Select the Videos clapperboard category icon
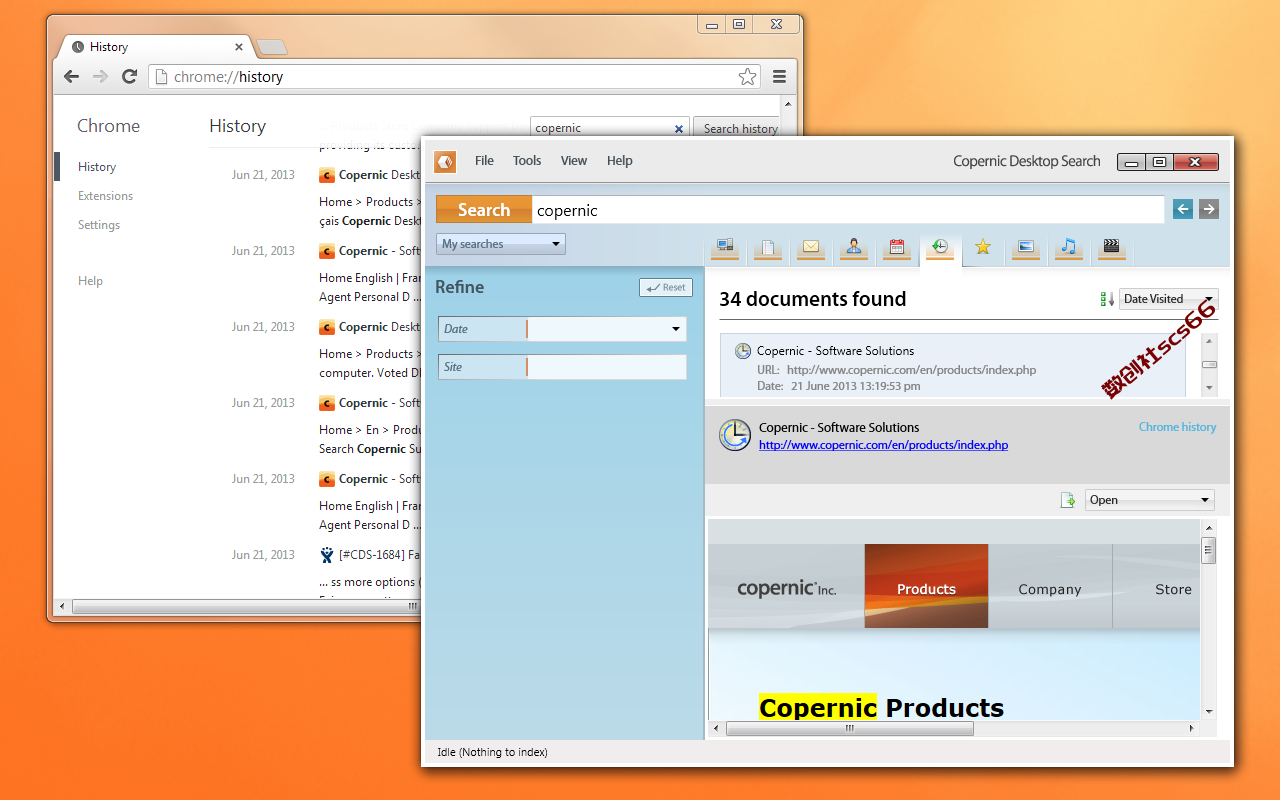Screen dimensions: 1280x800 tap(1110, 248)
